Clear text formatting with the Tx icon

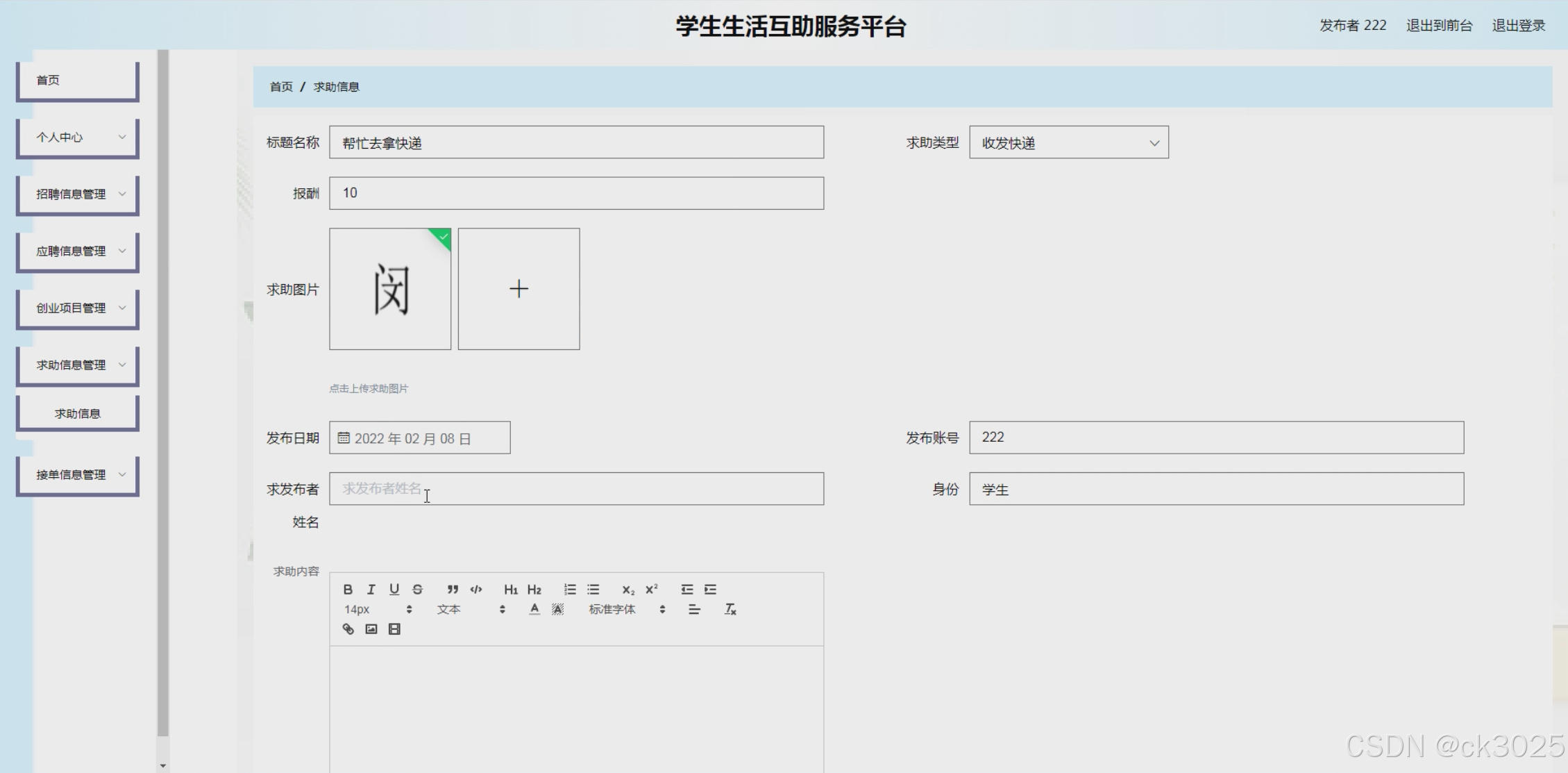pyautogui.click(x=730, y=609)
